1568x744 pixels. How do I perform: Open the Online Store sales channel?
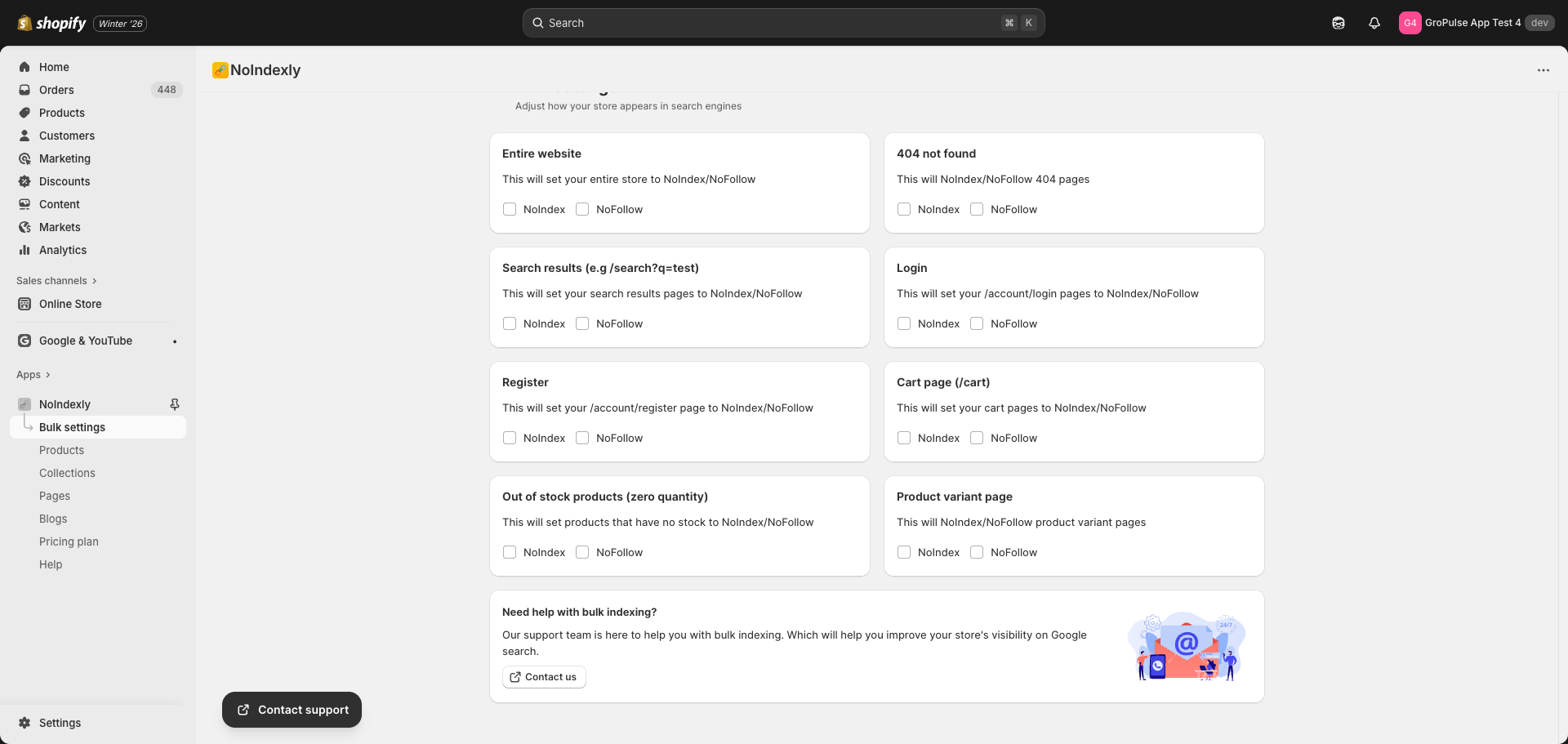69,304
